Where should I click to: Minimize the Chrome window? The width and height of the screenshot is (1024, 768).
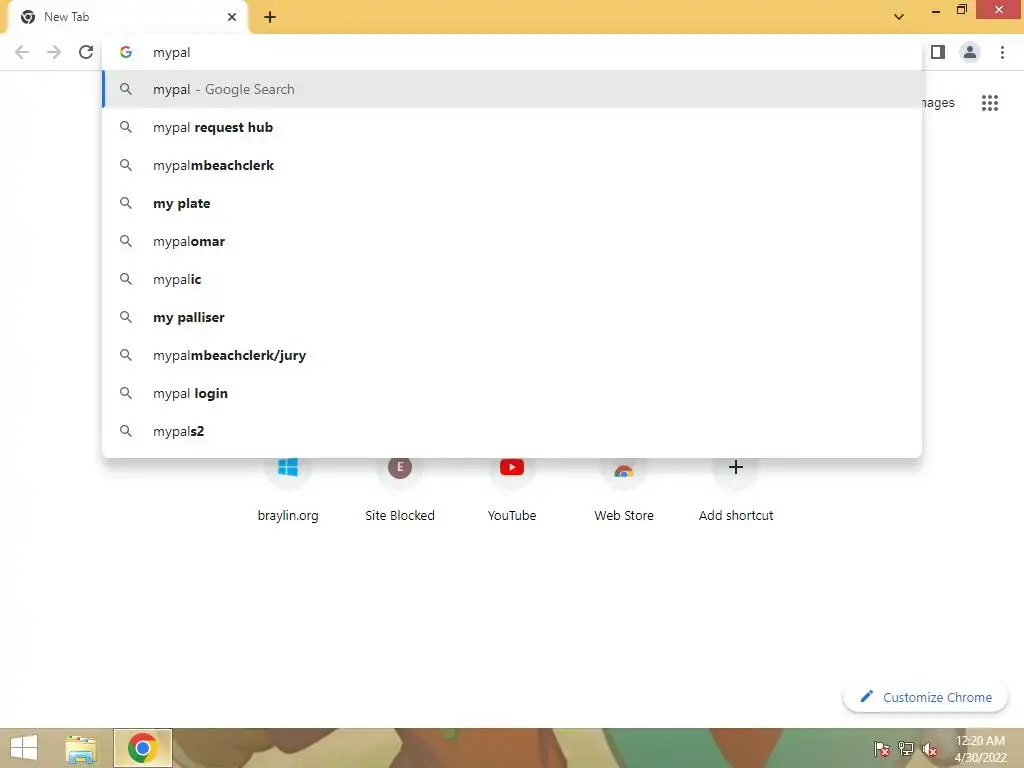point(936,10)
